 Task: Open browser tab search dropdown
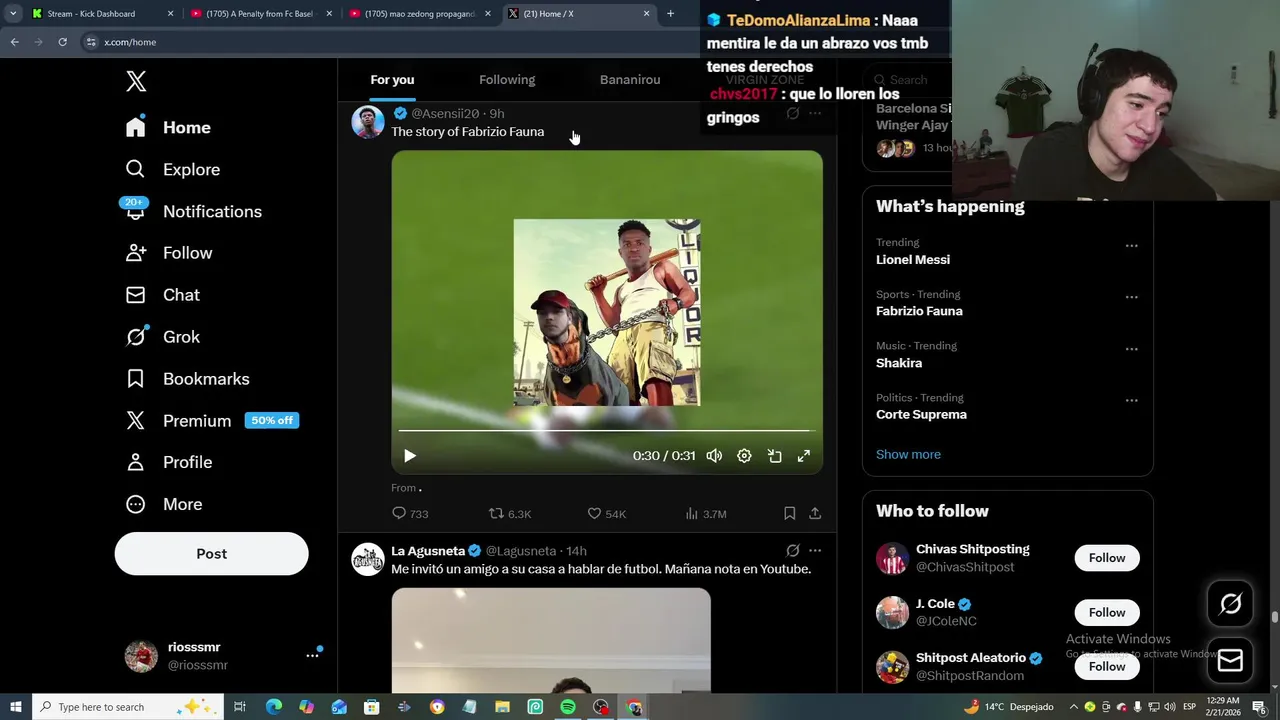point(13,14)
